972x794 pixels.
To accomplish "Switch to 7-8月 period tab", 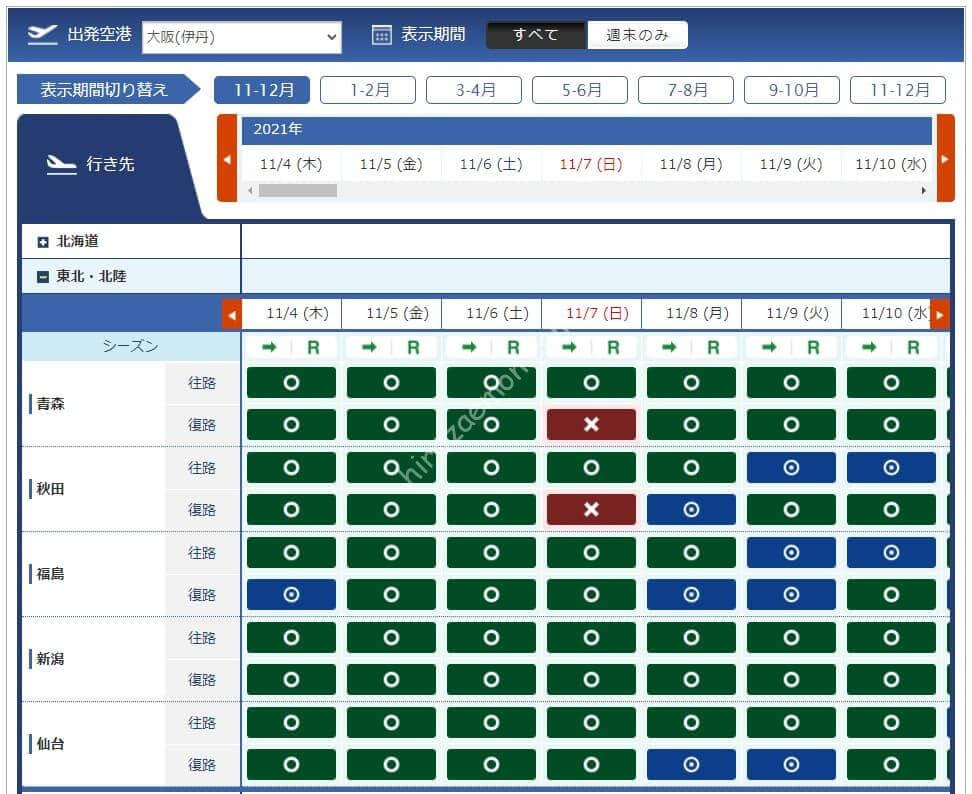I will pyautogui.click(x=686, y=90).
